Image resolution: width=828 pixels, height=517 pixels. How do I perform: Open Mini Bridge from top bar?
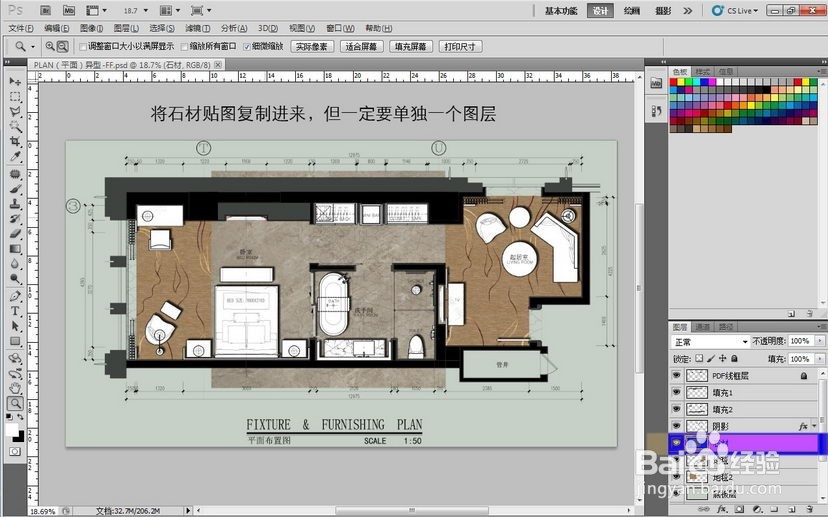tap(69, 10)
